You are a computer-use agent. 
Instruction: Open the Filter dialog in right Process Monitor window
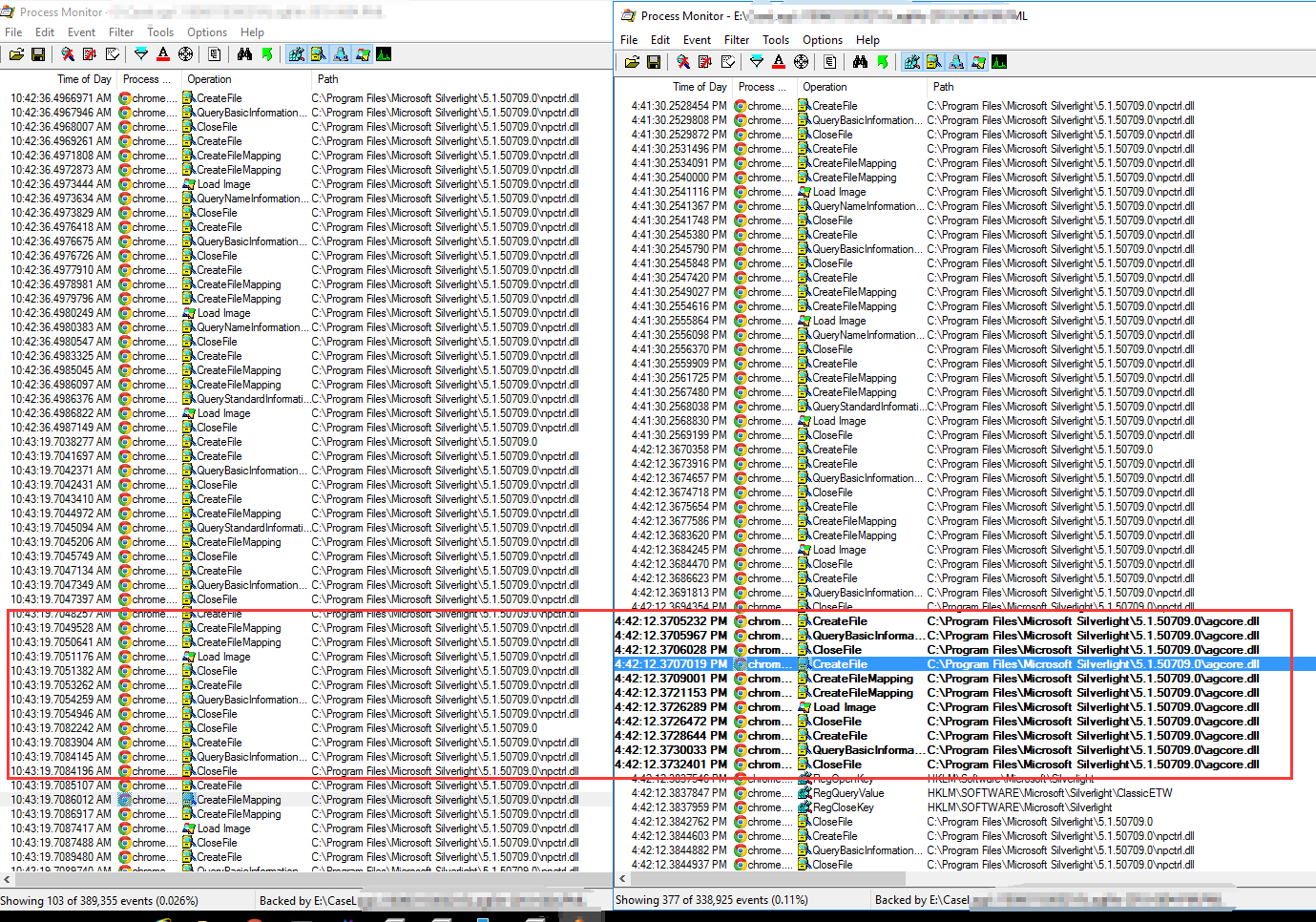(757, 62)
